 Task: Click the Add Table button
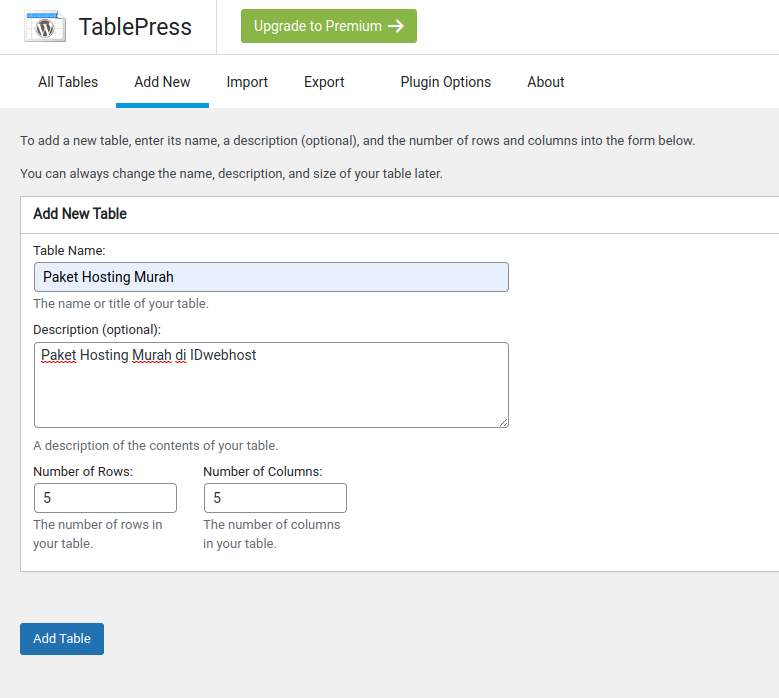pos(62,639)
